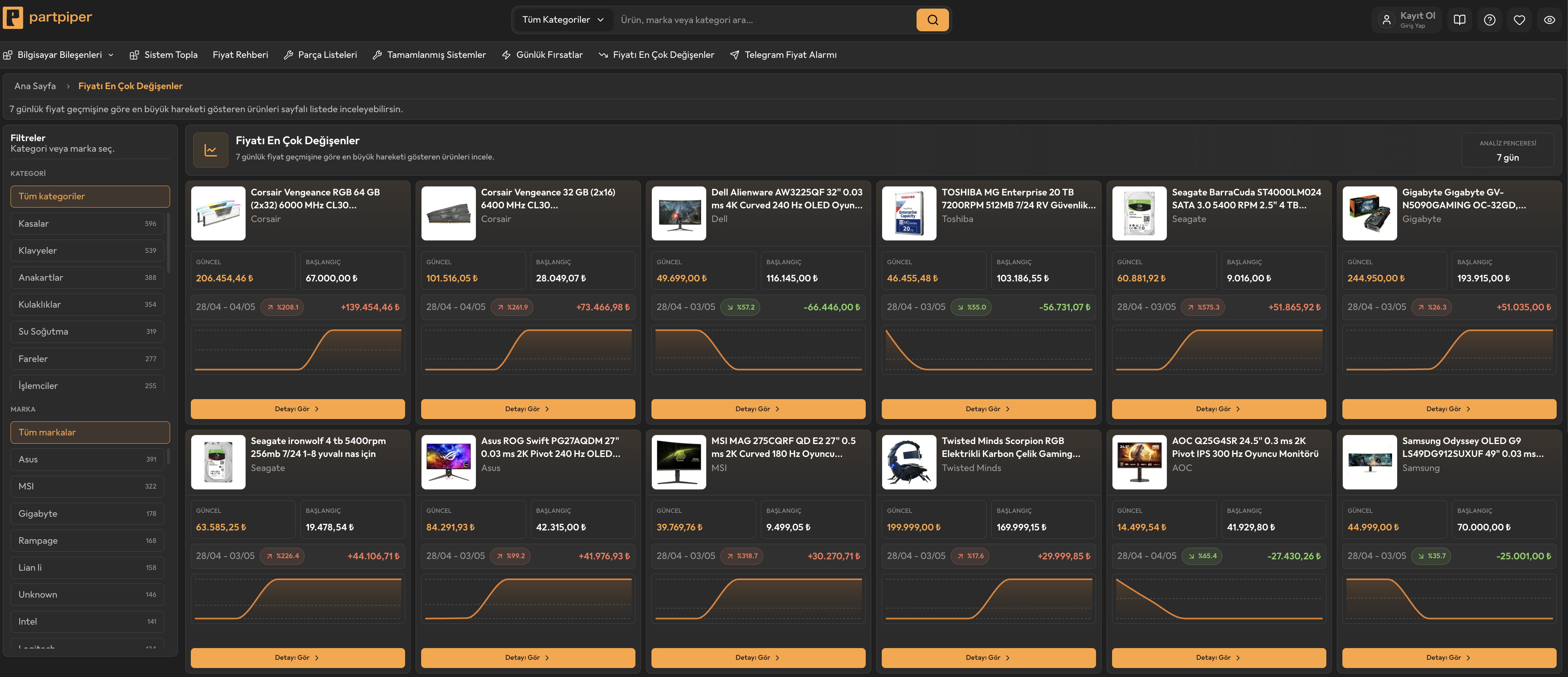This screenshot has height=677, width=1568.
Task: Open Fiyat Rehberi menu item
Action: [x=240, y=55]
